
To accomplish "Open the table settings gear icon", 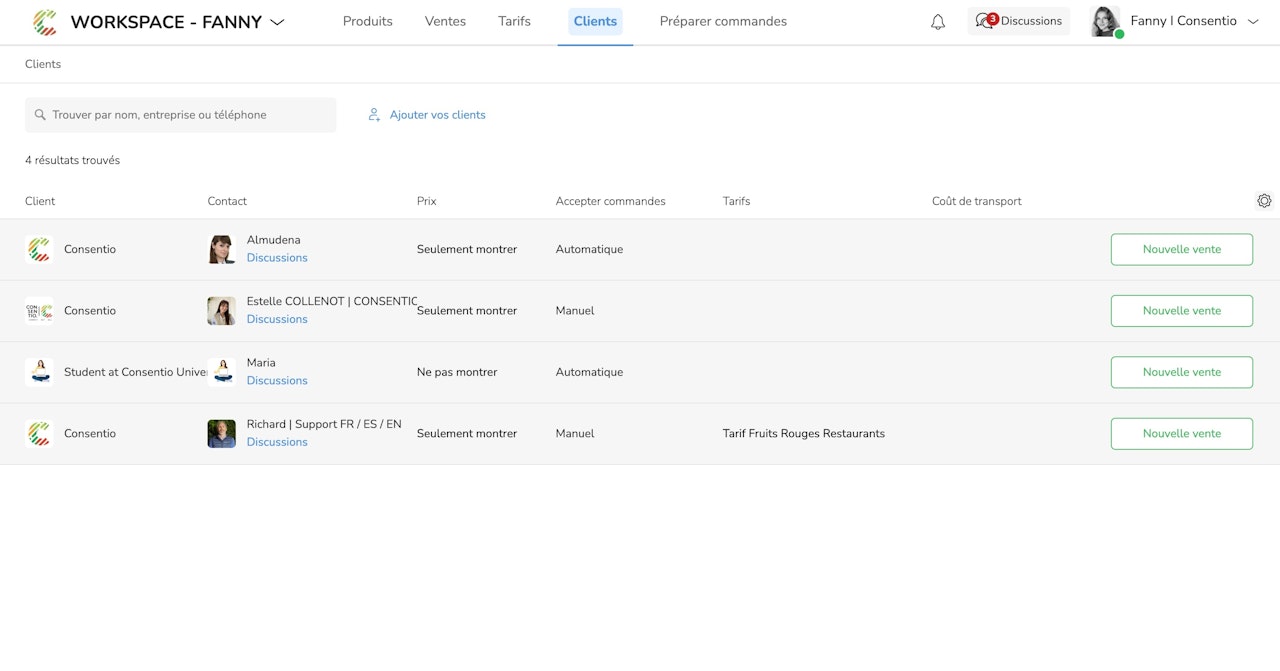I will coord(1264,201).
